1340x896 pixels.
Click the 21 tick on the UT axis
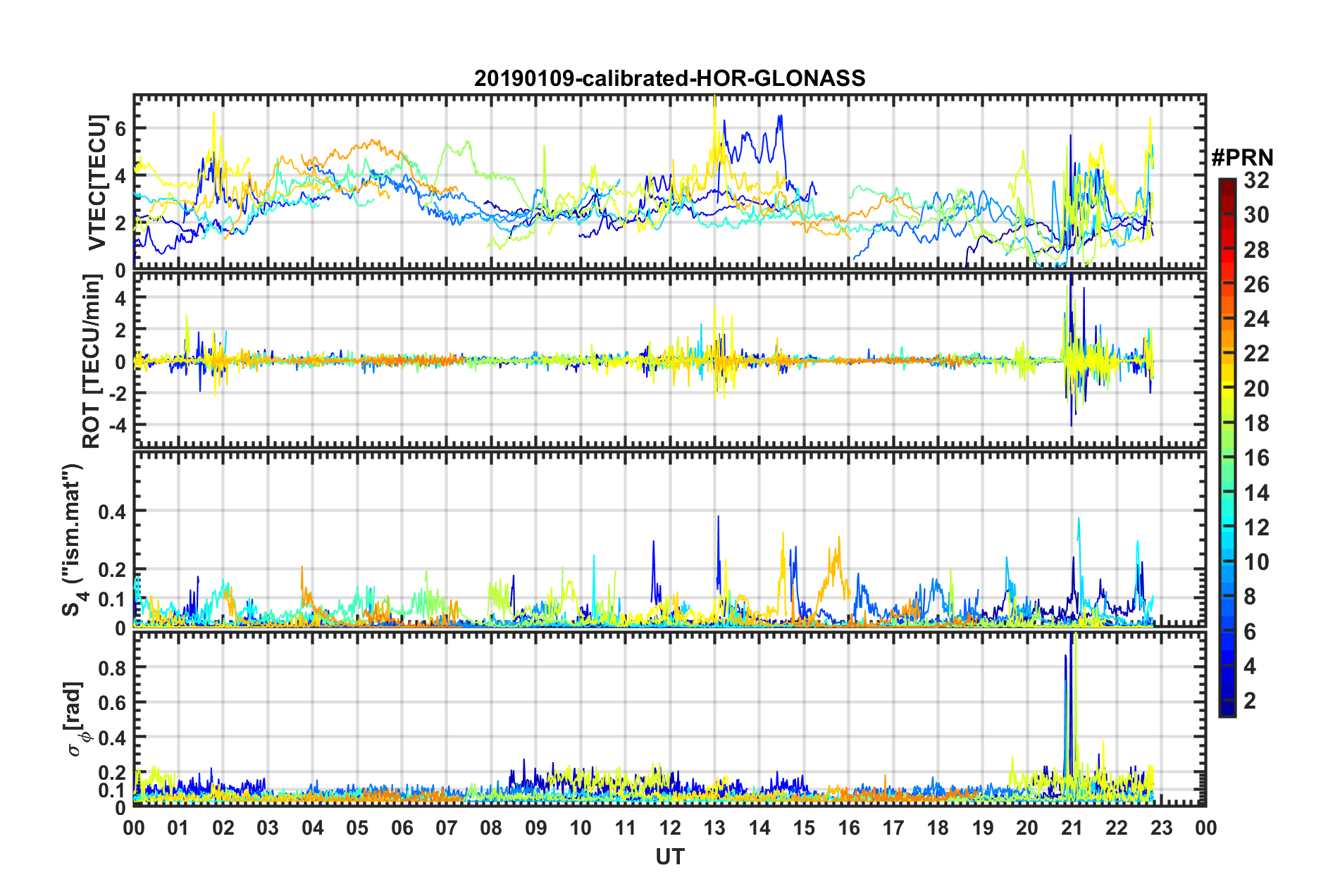pos(1072,827)
